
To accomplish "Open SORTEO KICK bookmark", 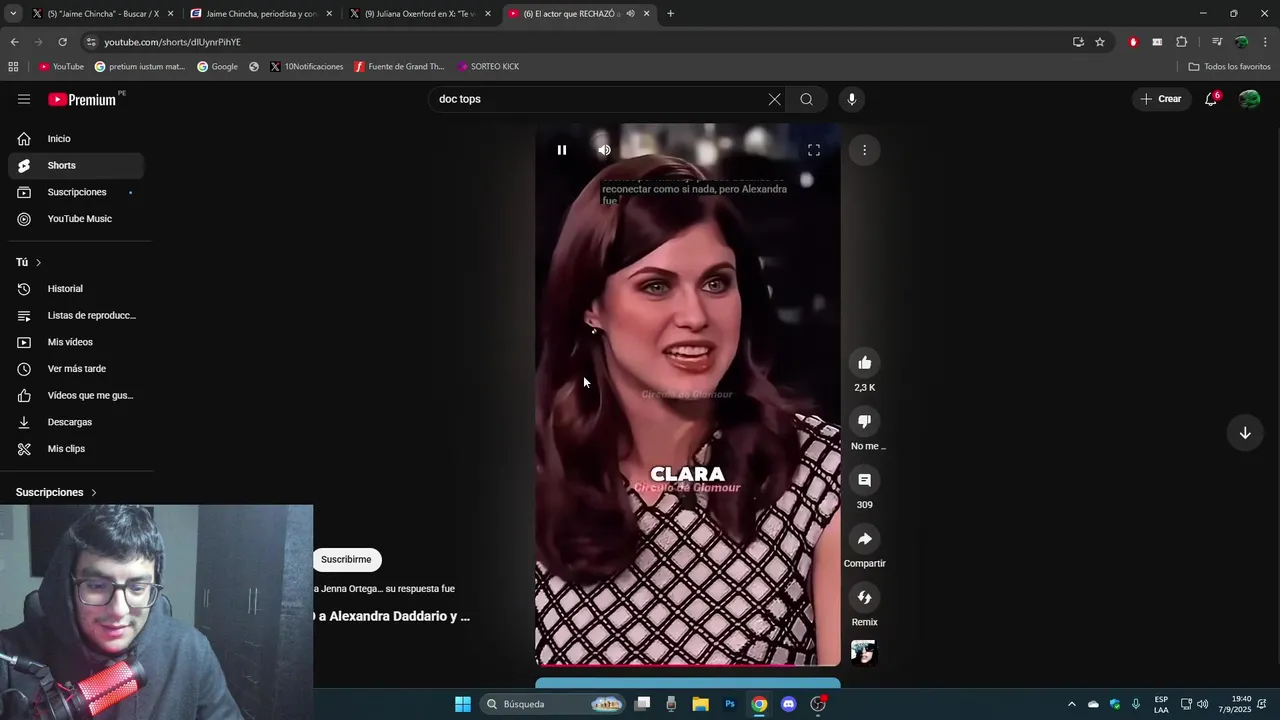I will [488, 67].
